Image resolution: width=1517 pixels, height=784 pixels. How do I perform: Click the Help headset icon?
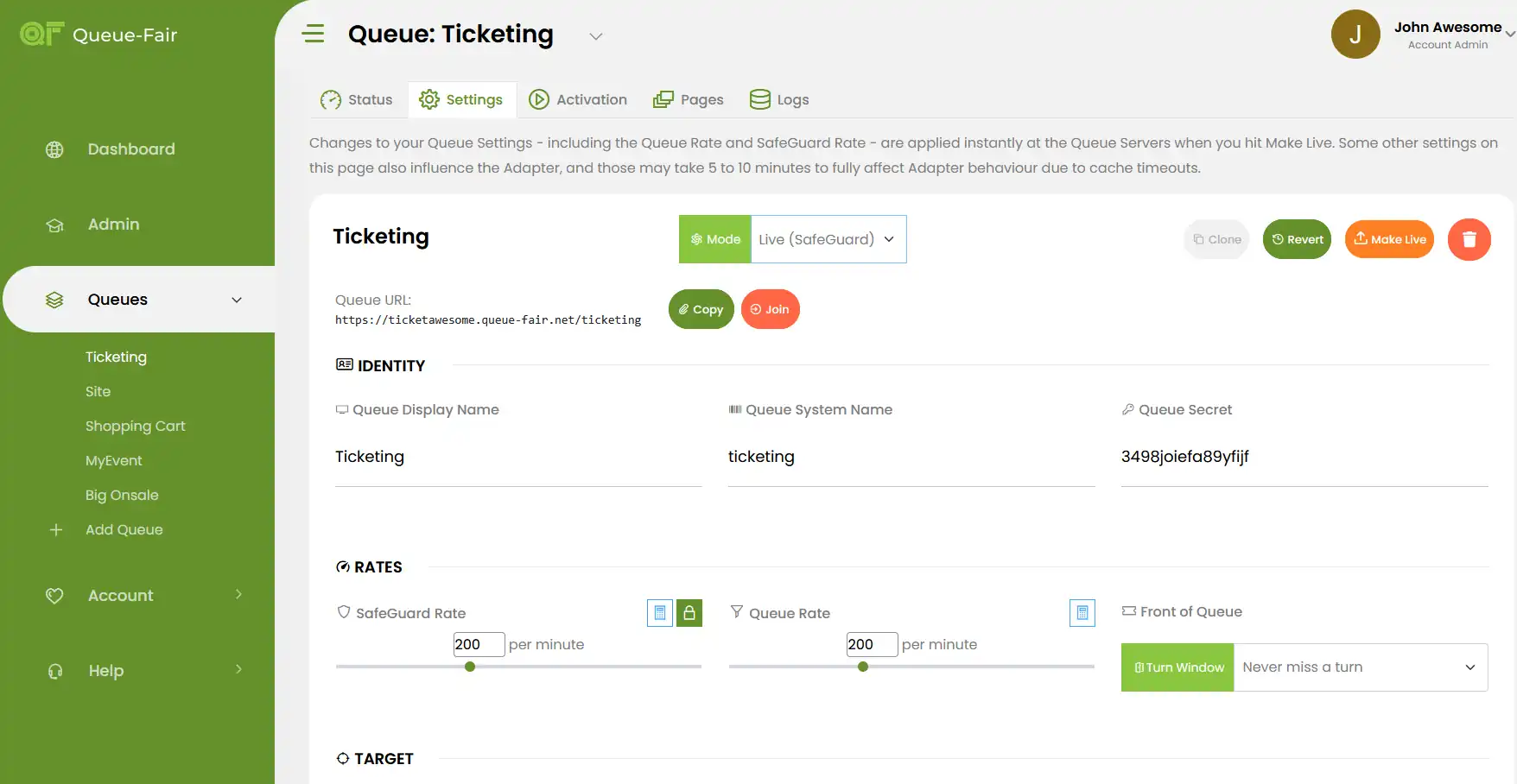(x=54, y=671)
